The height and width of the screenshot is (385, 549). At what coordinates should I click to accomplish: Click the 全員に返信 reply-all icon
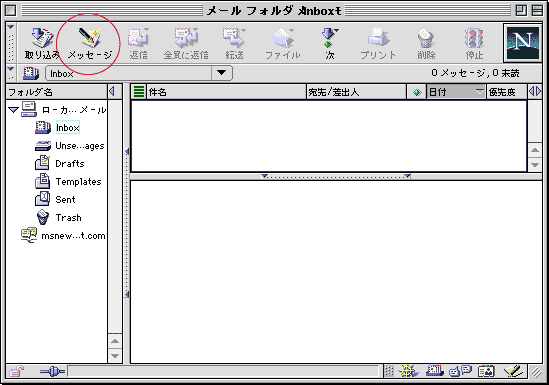pos(186,38)
